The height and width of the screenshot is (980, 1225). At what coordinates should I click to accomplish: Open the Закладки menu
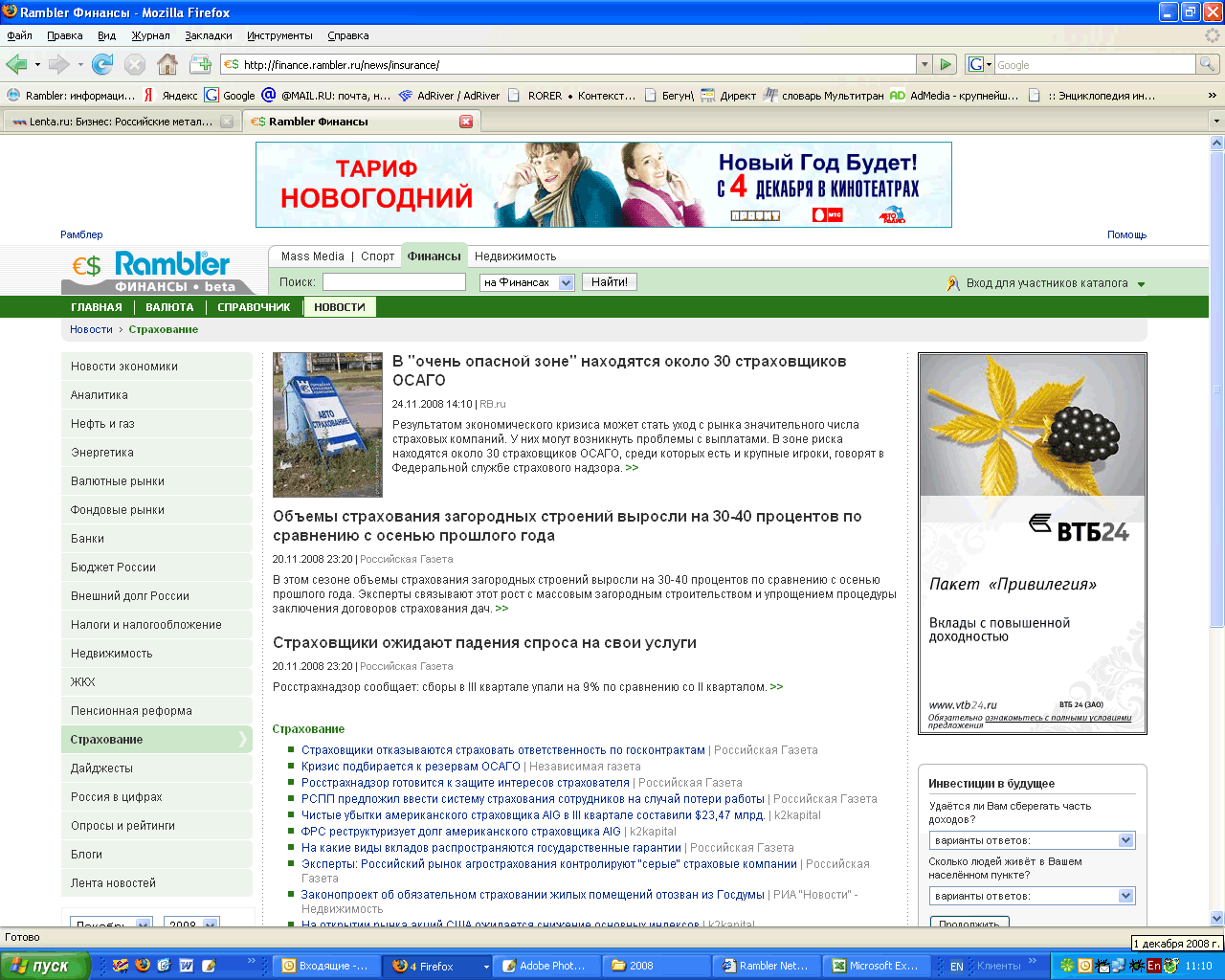[209, 35]
